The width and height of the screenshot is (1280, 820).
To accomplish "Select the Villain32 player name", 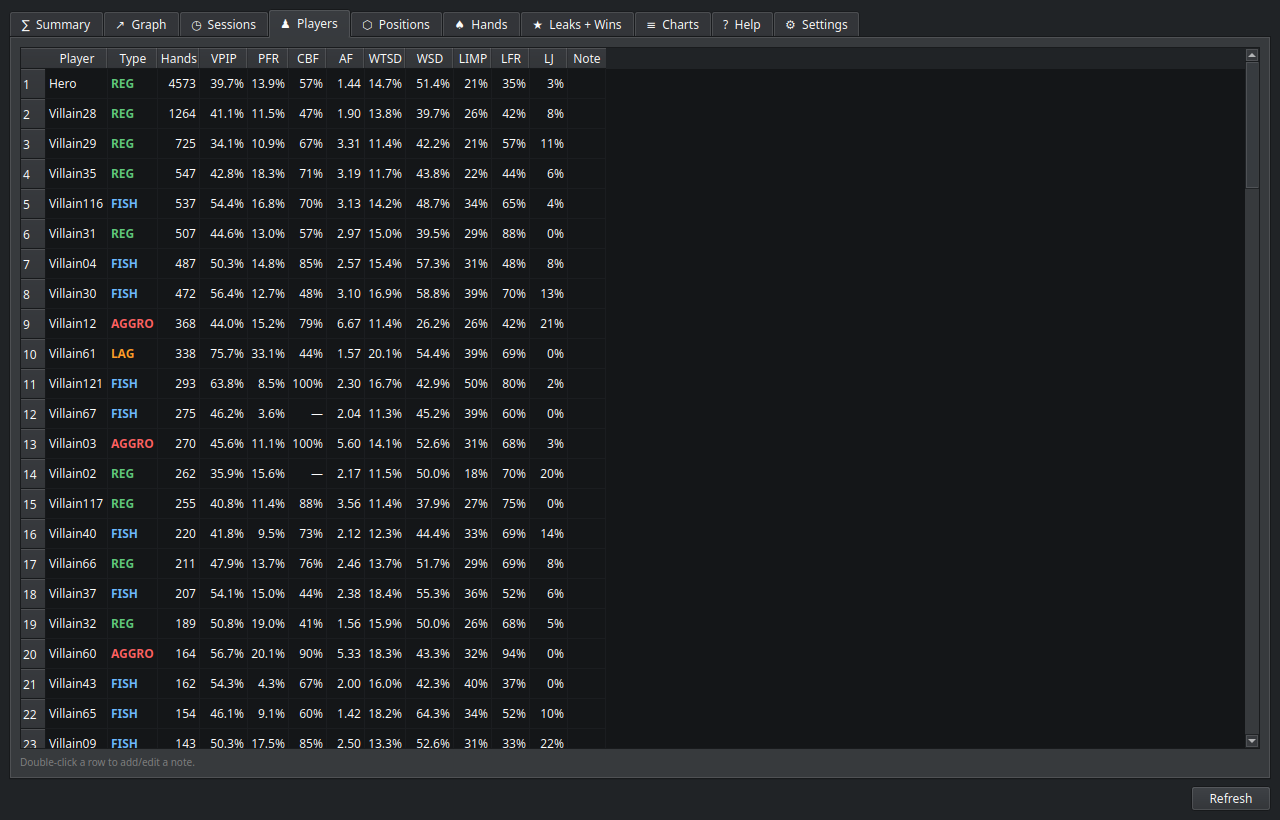I will coord(72,624).
